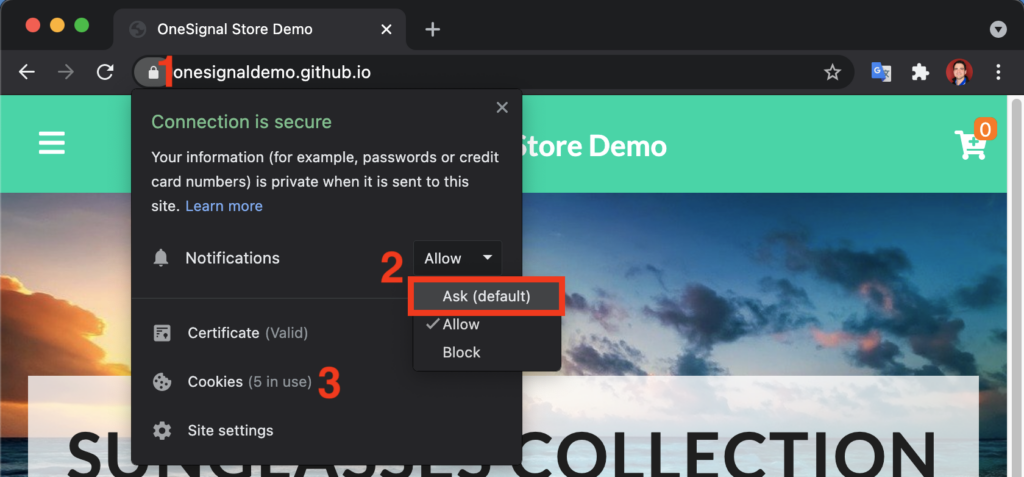Open the Chrome three-dot menu
This screenshot has height=477, width=1024.
click(x=998, y=72)
